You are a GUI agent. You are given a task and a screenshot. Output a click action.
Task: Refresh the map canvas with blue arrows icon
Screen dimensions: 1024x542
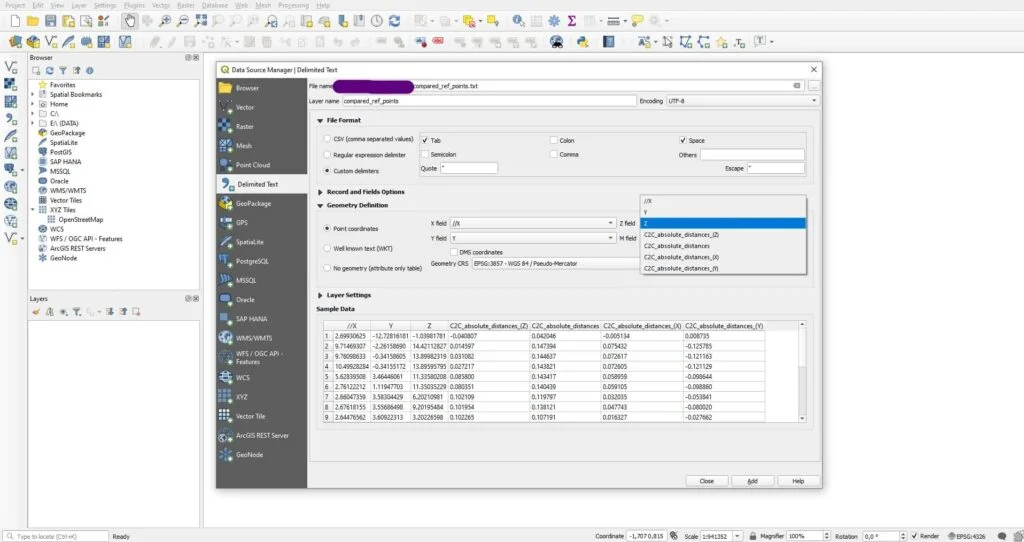394,21
